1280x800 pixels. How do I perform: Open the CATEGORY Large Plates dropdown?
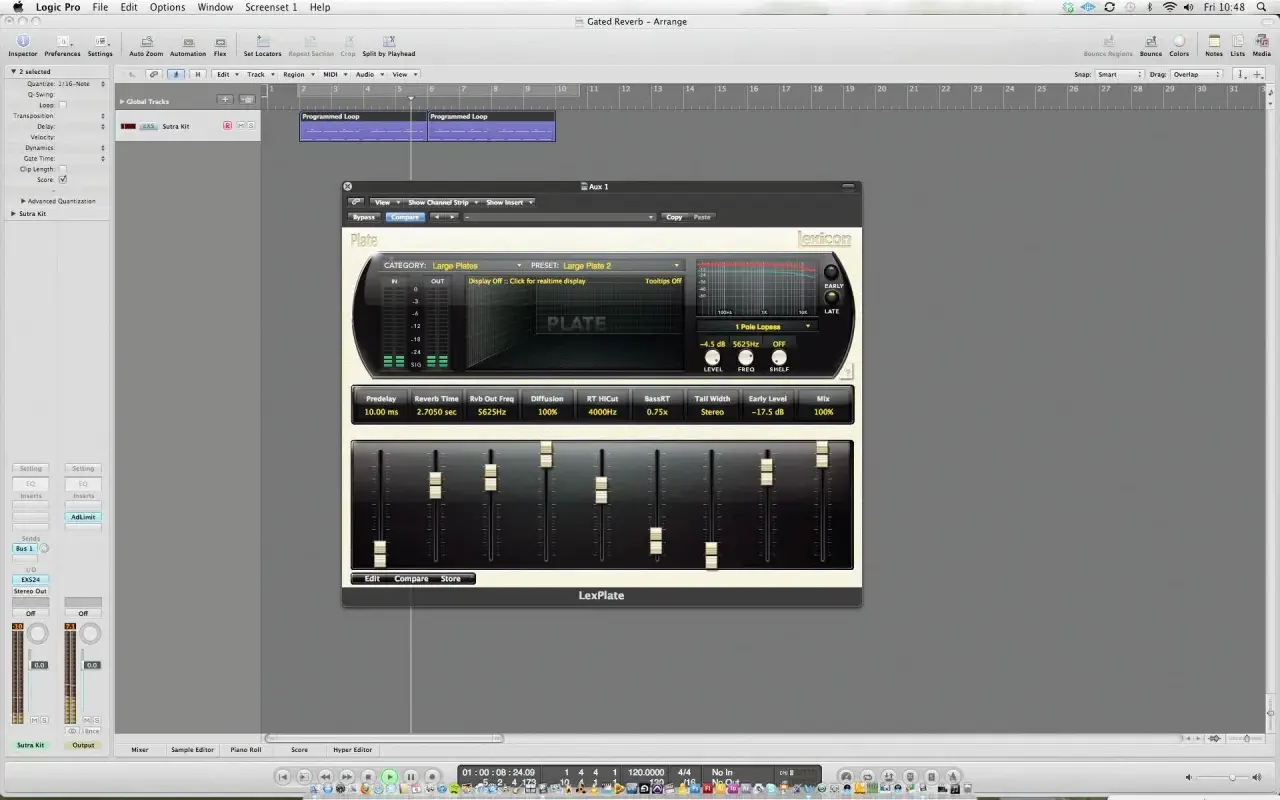(476, 266)
